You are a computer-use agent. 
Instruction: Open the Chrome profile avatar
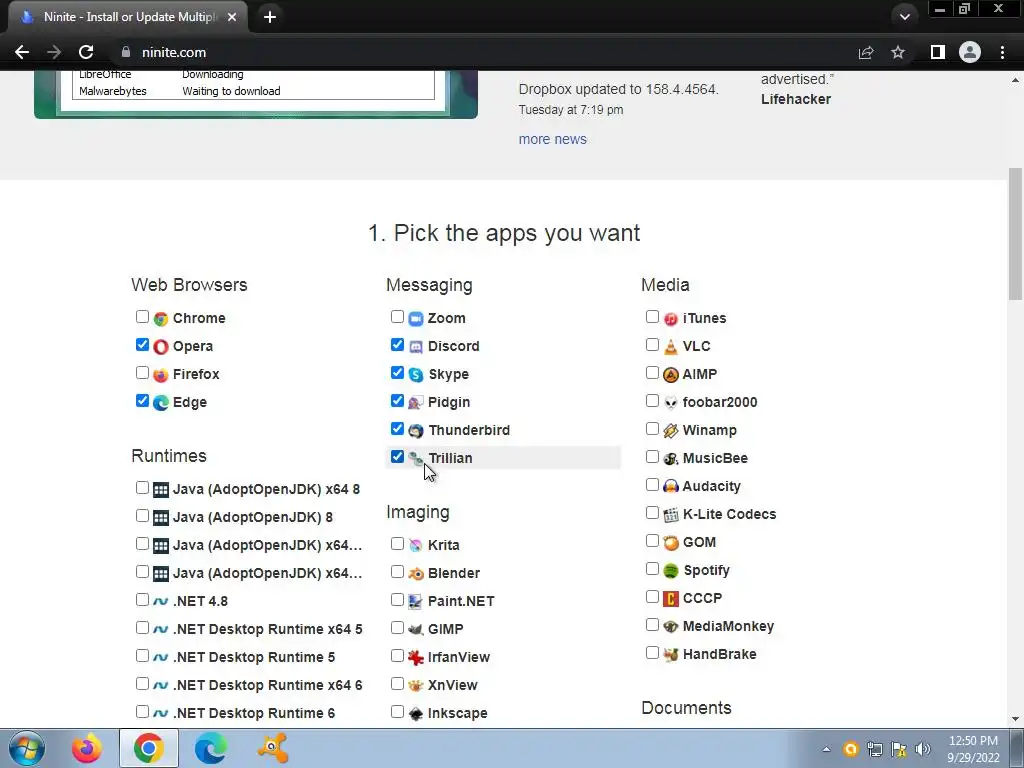pos(970,52)
